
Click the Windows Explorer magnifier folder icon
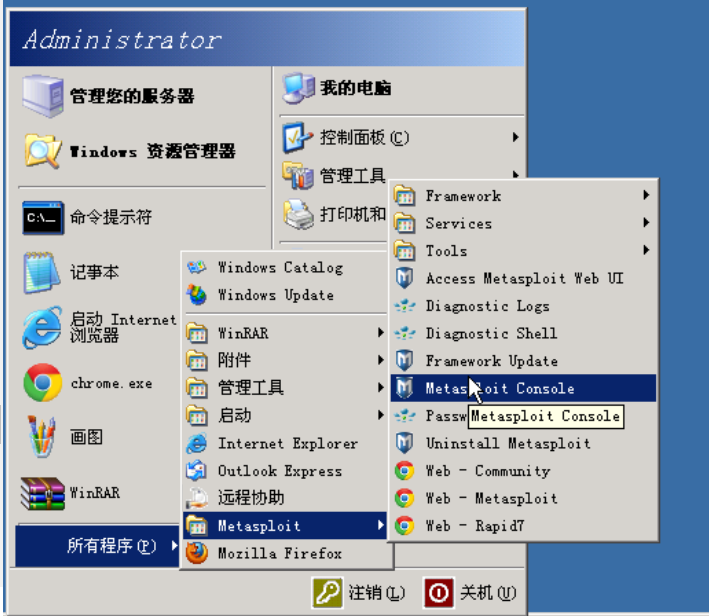pos(43,151)
